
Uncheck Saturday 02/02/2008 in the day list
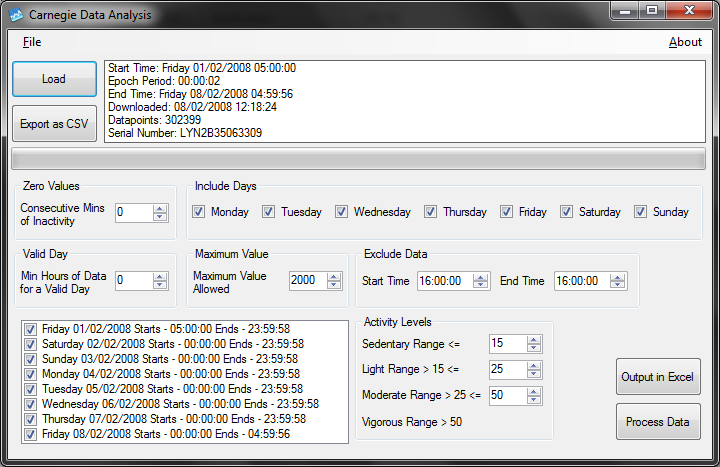coord(30,344)
